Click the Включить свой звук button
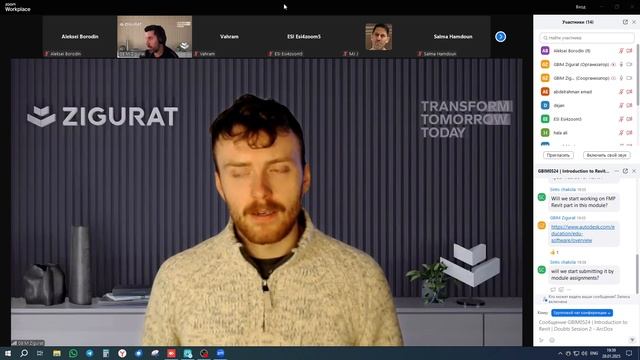This screenshot has height=360, width=640. pyautogui.click(x=607, y=155)
